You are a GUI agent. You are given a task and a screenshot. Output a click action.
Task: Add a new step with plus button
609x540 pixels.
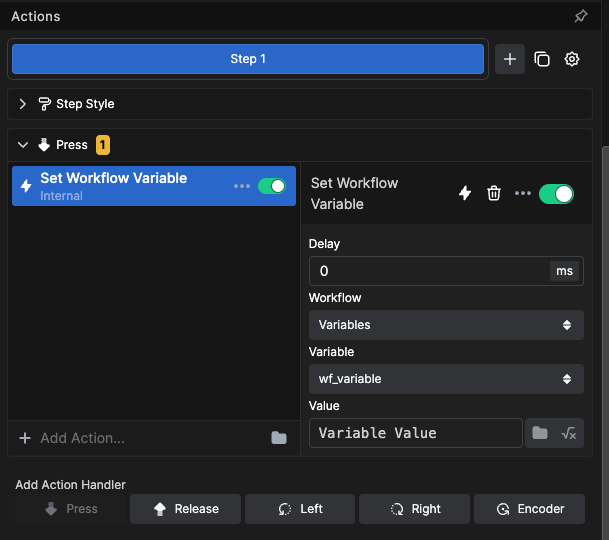[x=510, y=59]
